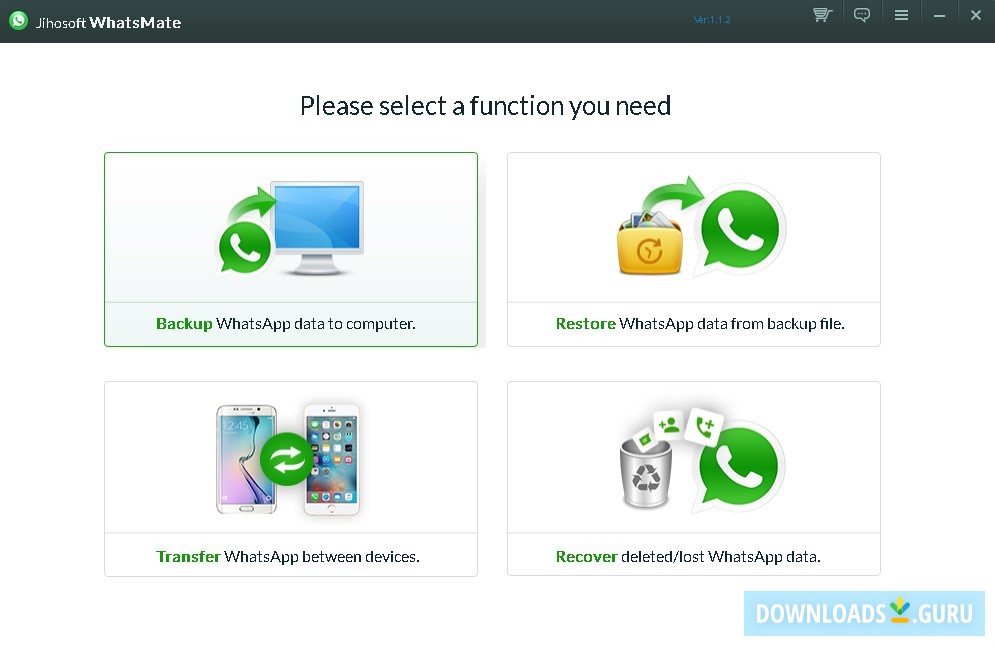
Task: Open the feedback chat bubble icon
Action: coord(862,15)
